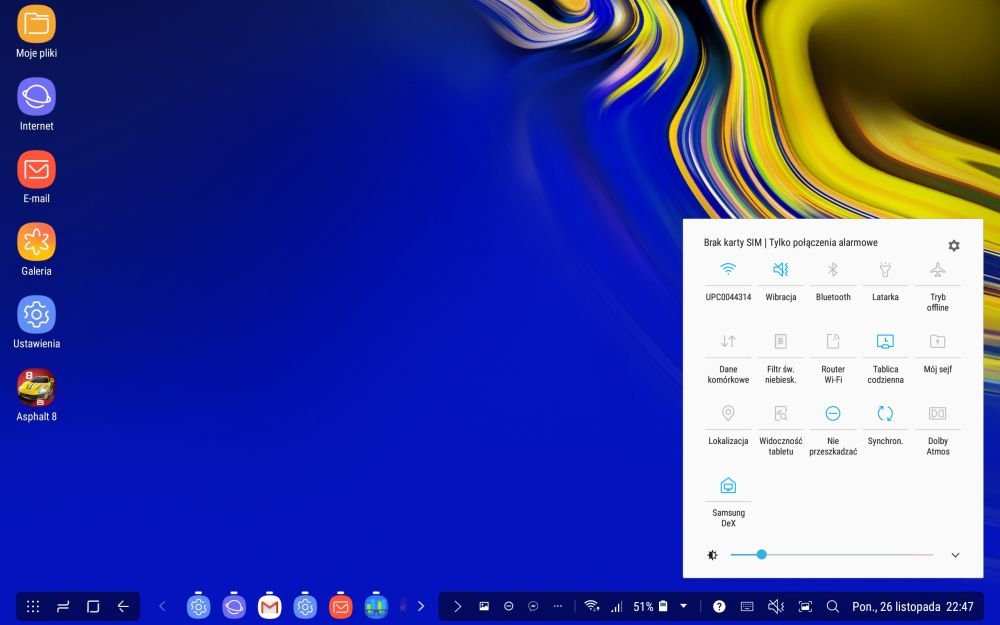
Task: Toggle Dane komórkowe mobile data
Action: (x=728, y=357)
